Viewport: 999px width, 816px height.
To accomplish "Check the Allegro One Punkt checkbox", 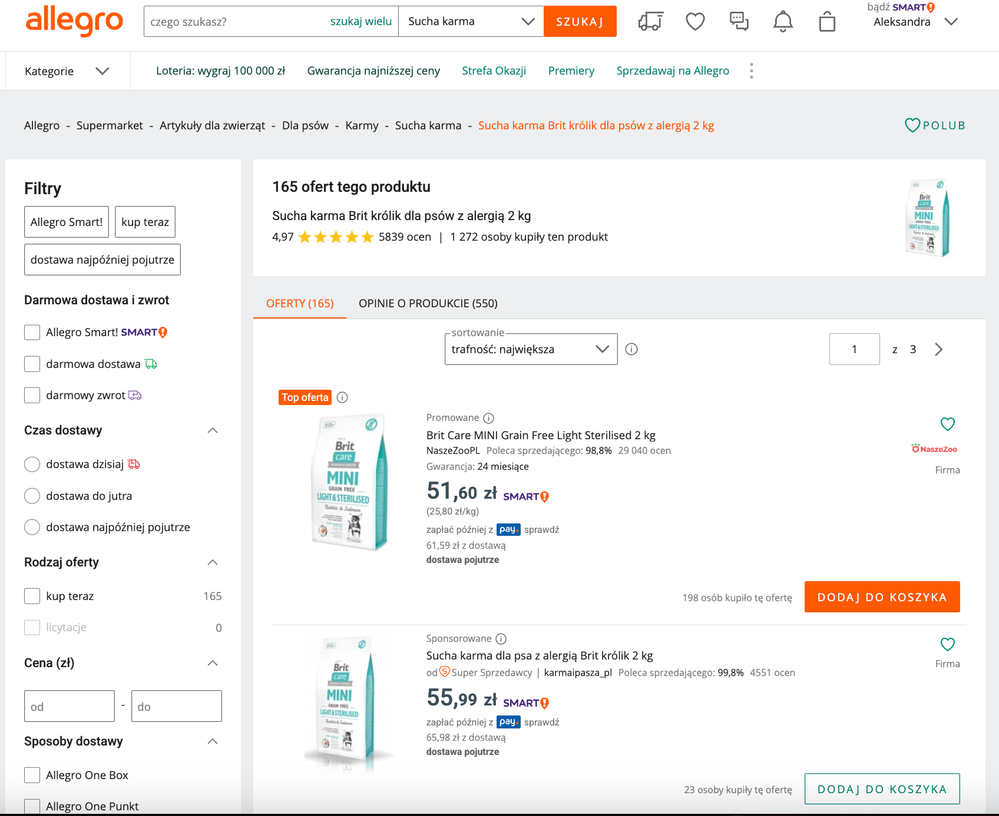I will (x=32, y=806).
